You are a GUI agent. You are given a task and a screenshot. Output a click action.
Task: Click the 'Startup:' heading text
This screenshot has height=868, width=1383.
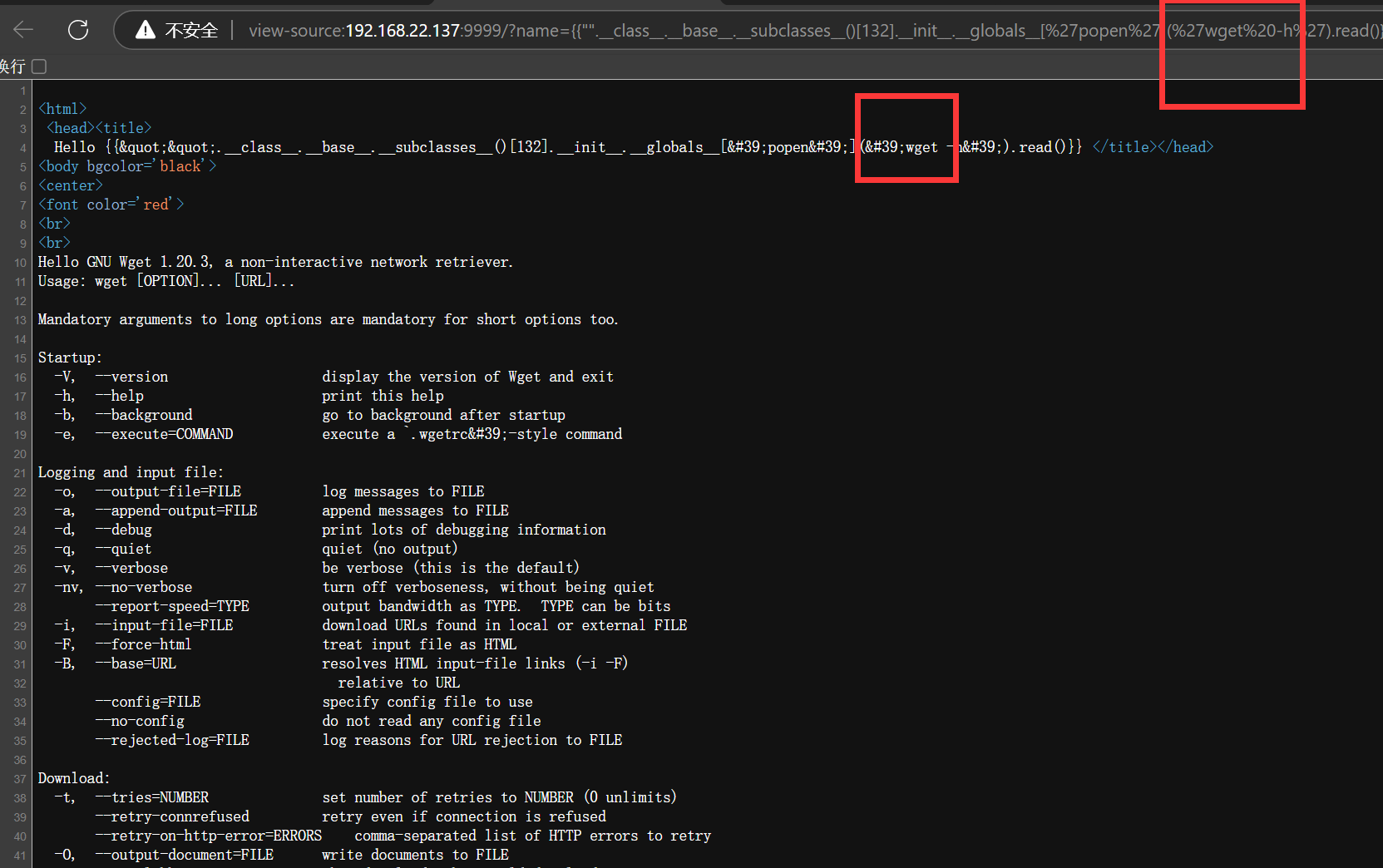70,358
